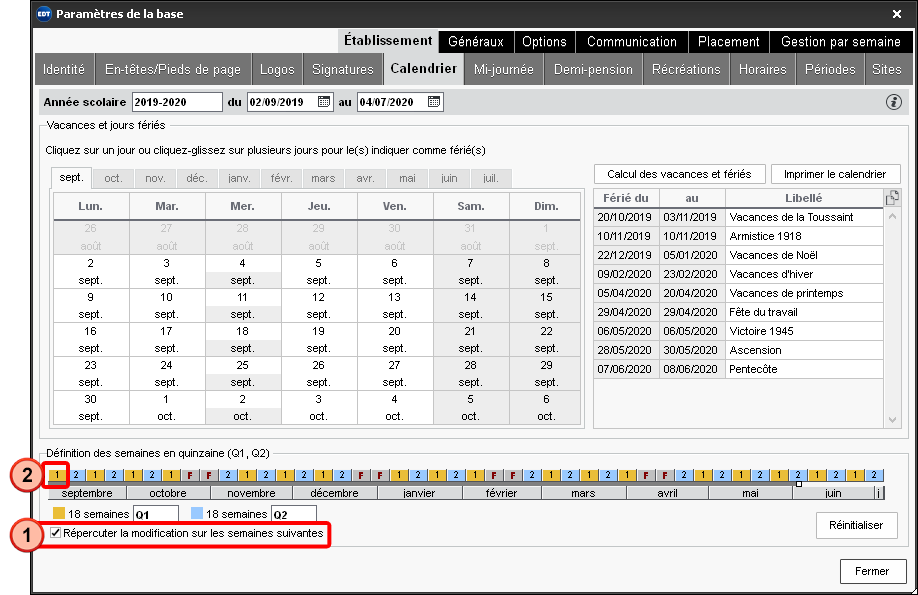Select the Identité sub-tab
This screenshot has height=595, width=918.
[64, 69]
